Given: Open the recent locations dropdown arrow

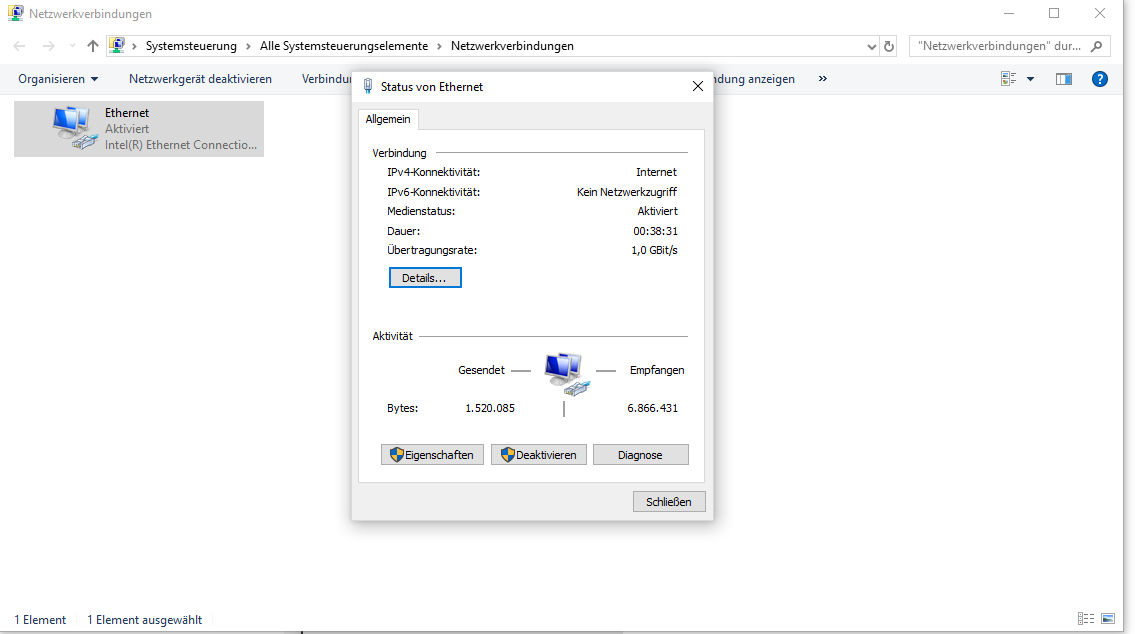Looking at the screenshot, I should 72,46.
